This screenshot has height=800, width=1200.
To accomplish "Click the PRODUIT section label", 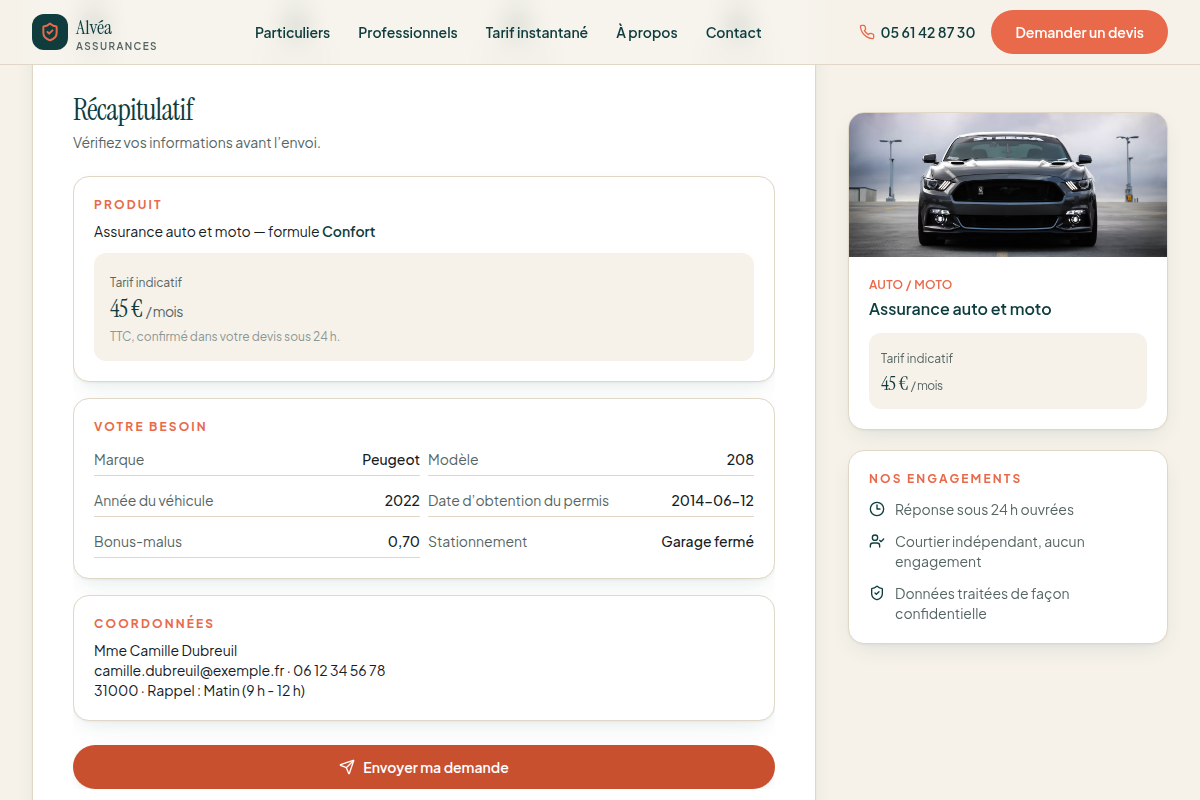I will tap(128, 205).
